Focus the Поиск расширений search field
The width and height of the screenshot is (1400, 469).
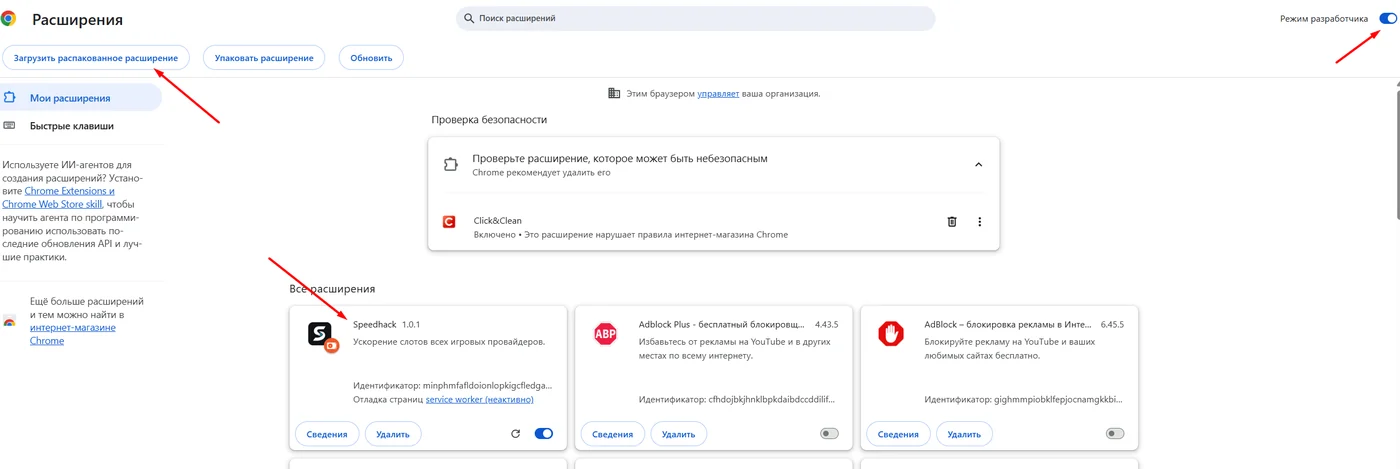(x=695, y=18)
